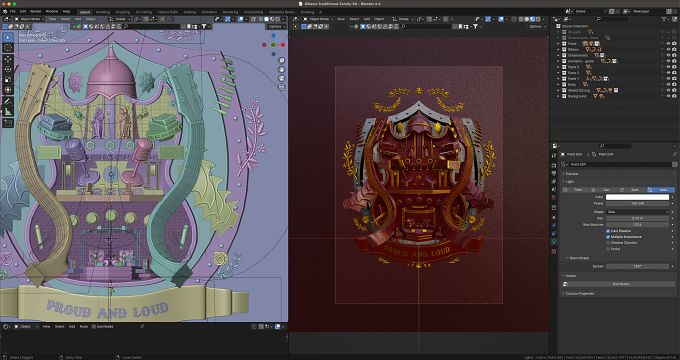Select the Spot light type button

click(x=633, y=190)
